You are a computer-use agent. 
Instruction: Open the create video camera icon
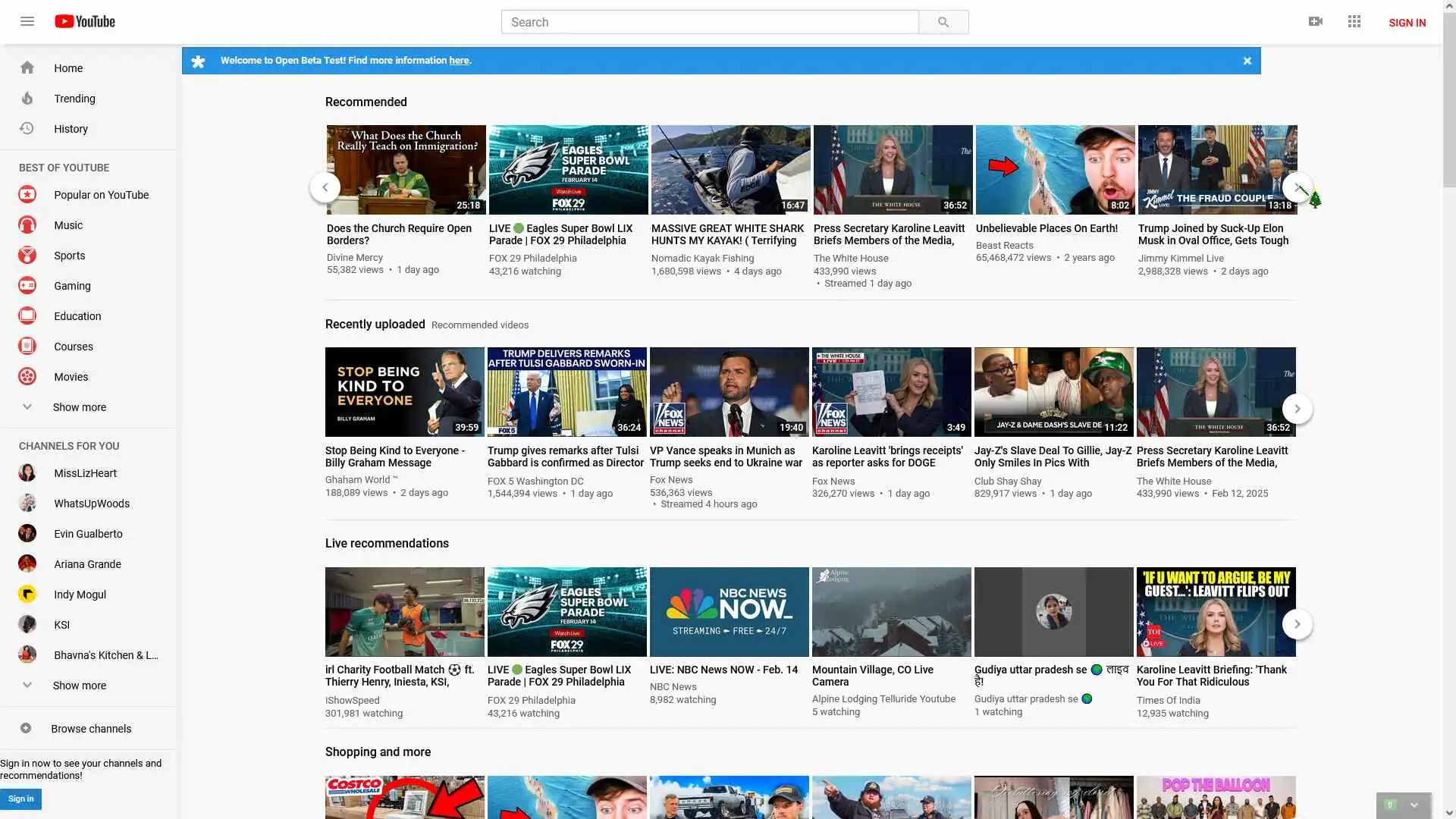click(x=1316, y=21)
